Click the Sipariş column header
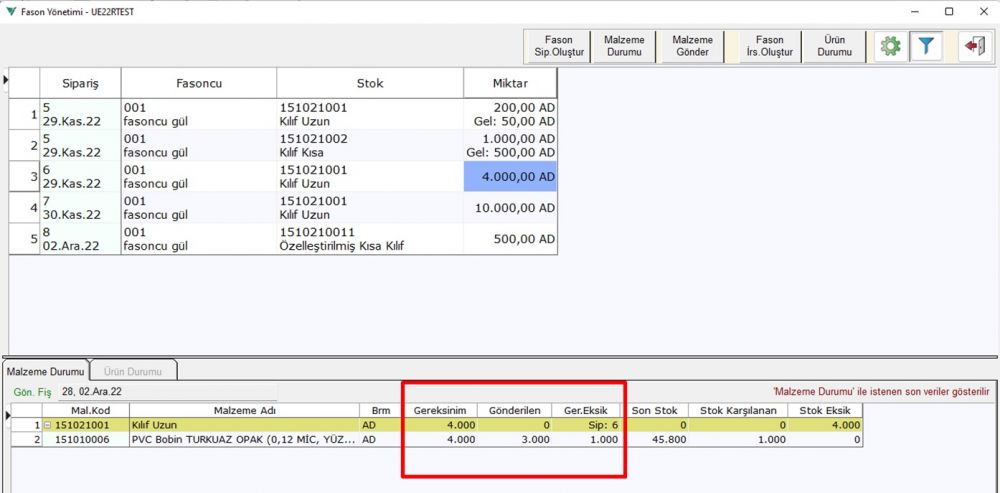Viewport: 1000px width, 493px height. (80, 83)
